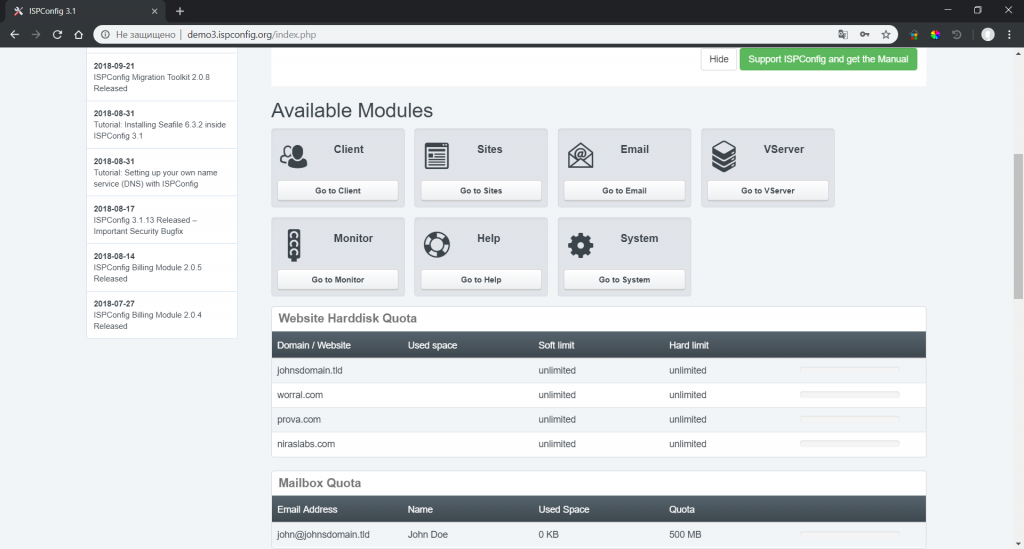Click the Email Address column header

[x=307, y=509]
